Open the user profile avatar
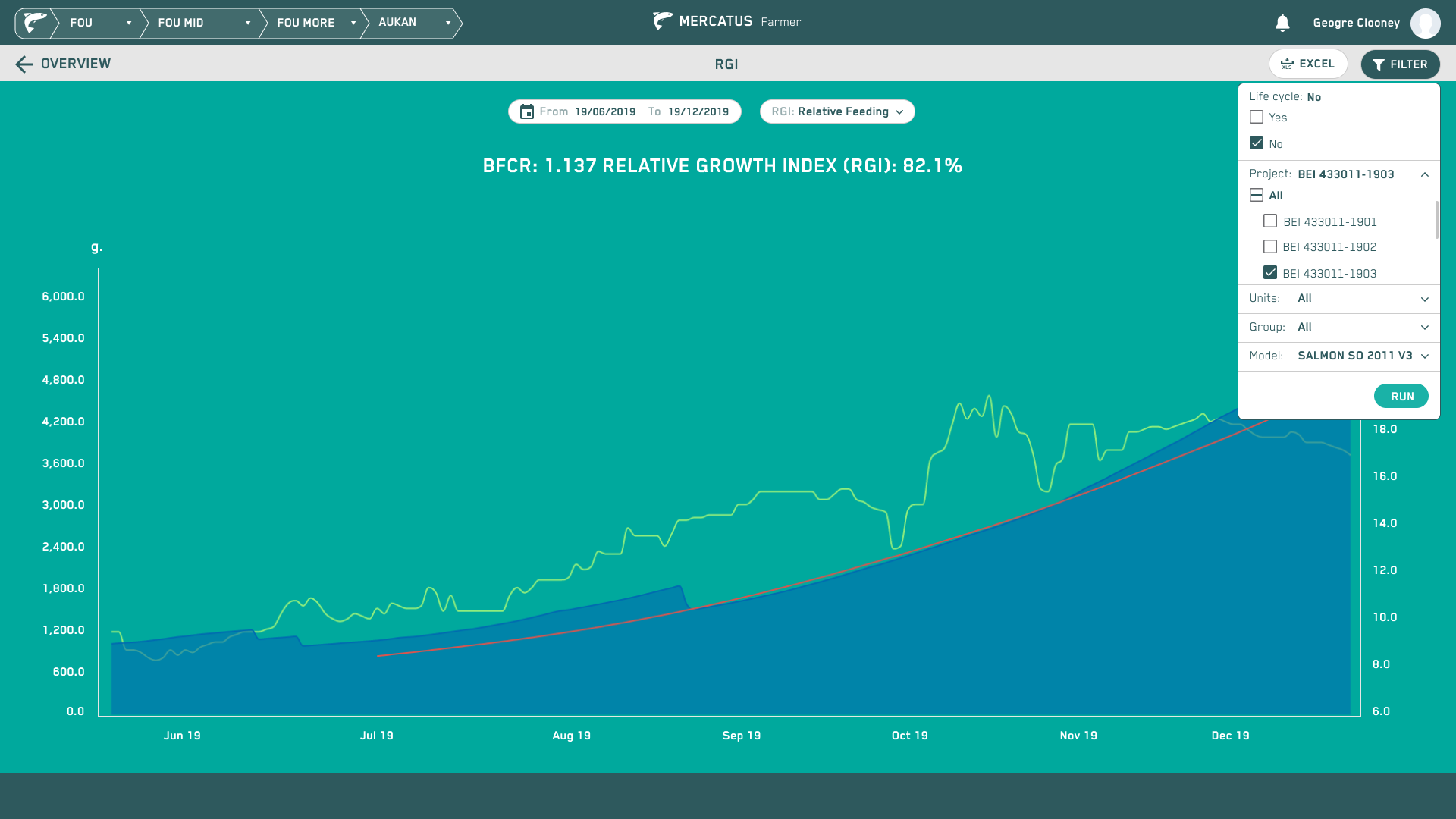 [x=1425, y=23]
